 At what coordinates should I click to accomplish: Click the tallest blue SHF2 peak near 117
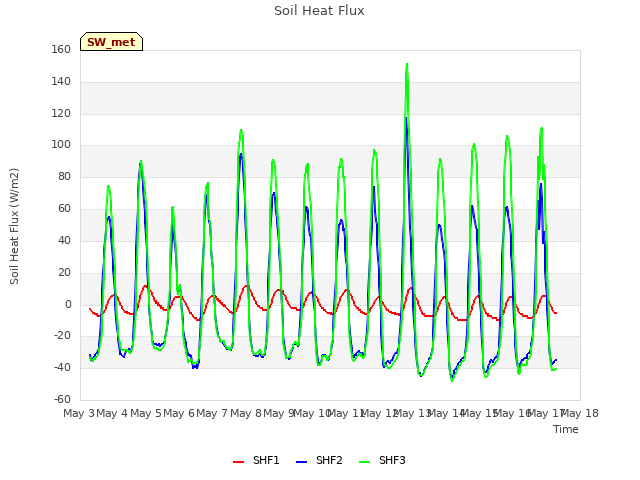point(406,119)
